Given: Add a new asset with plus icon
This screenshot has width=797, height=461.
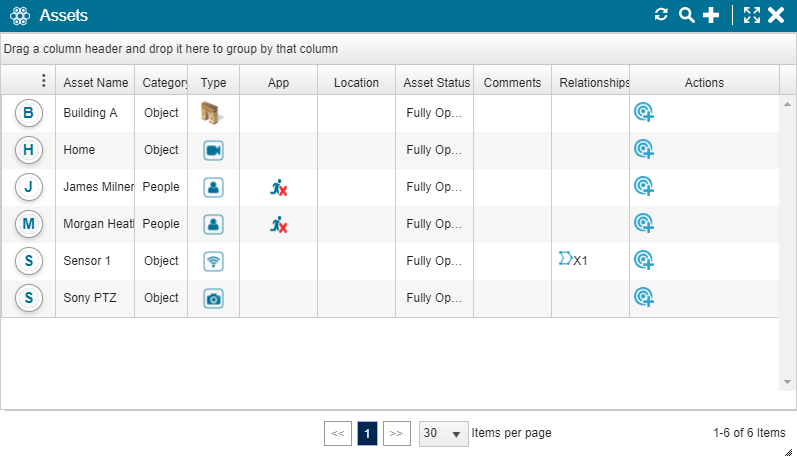Looking at the screenshot, I should point(711,14).
